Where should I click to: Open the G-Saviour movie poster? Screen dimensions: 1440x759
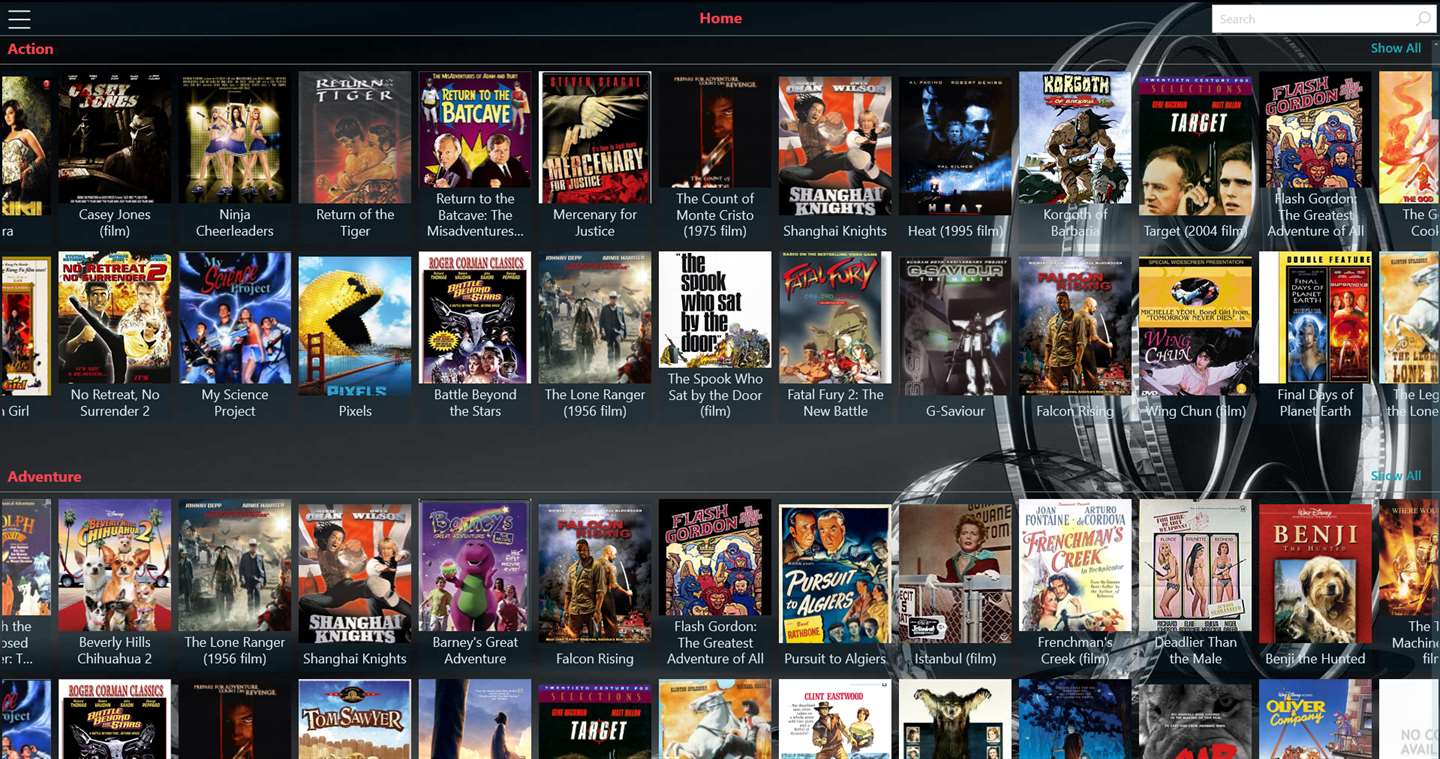955,326
